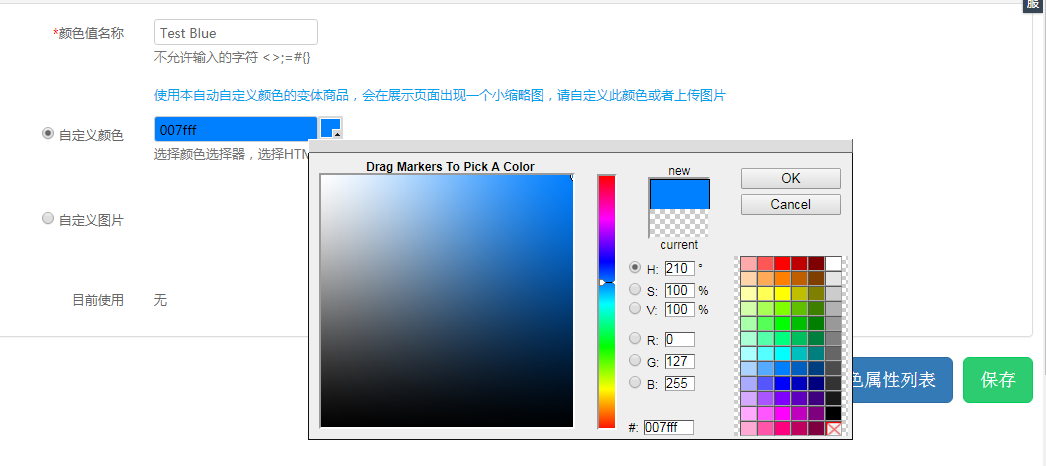Select the 自定义图片 radio button
Viewport: 1046px width, 466px height.
[x=48, y=219]
